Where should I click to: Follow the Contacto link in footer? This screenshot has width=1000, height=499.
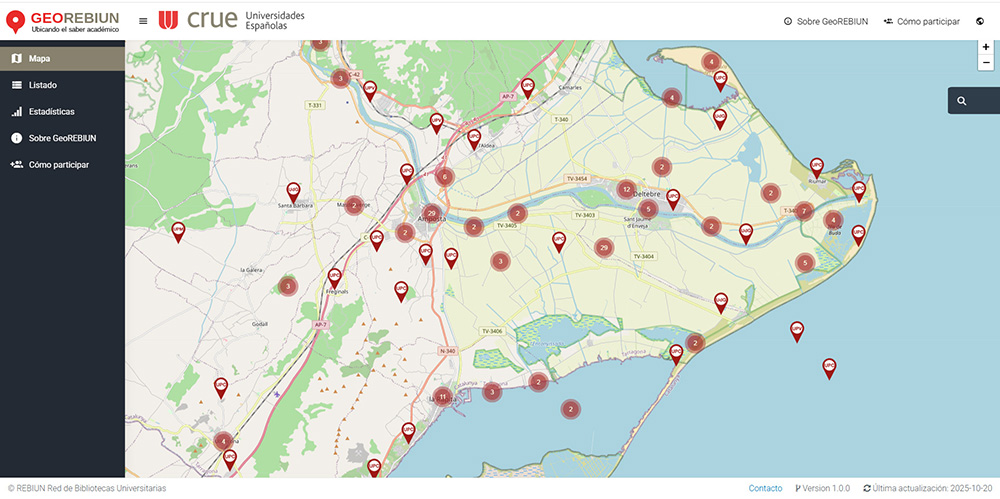click(765, 488)
